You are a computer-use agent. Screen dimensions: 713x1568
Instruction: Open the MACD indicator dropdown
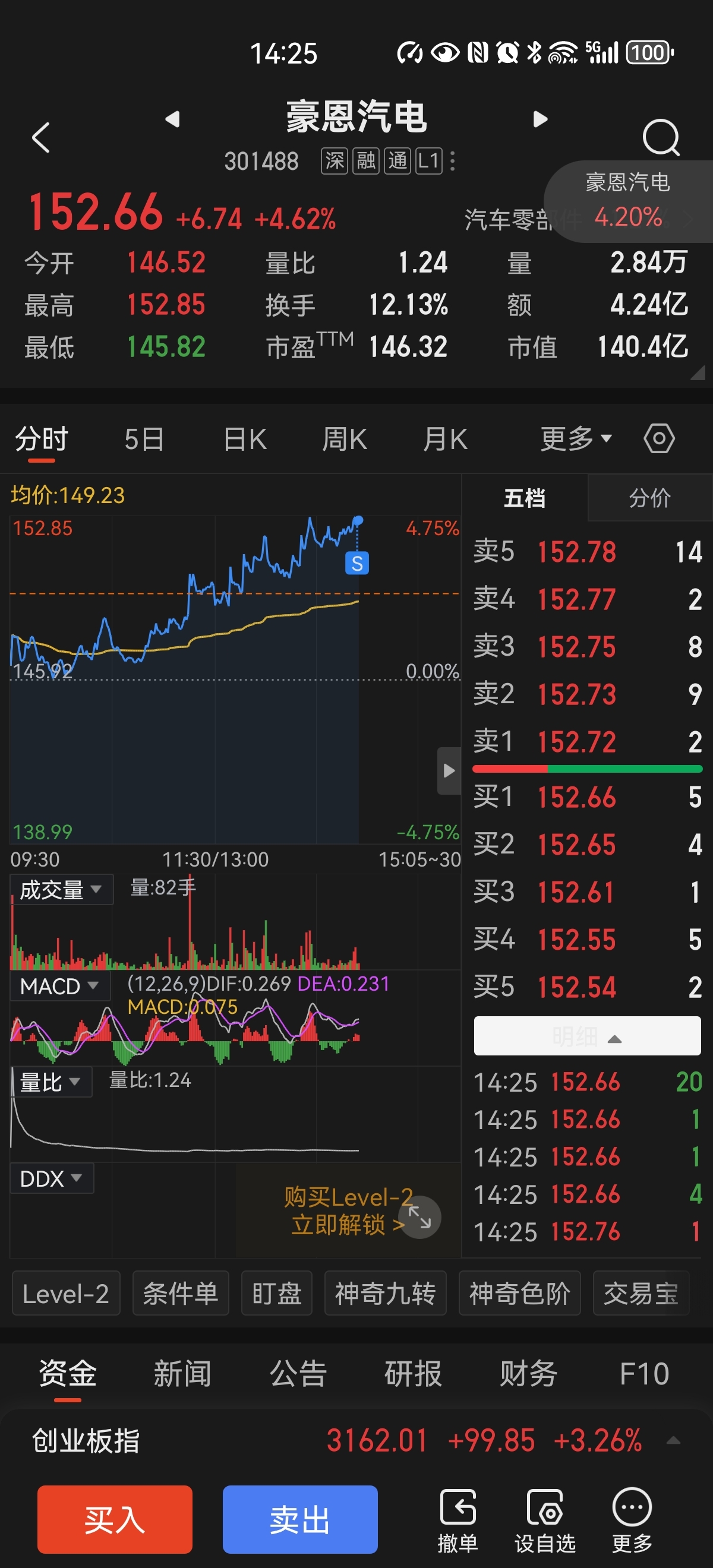click(59, 986)
